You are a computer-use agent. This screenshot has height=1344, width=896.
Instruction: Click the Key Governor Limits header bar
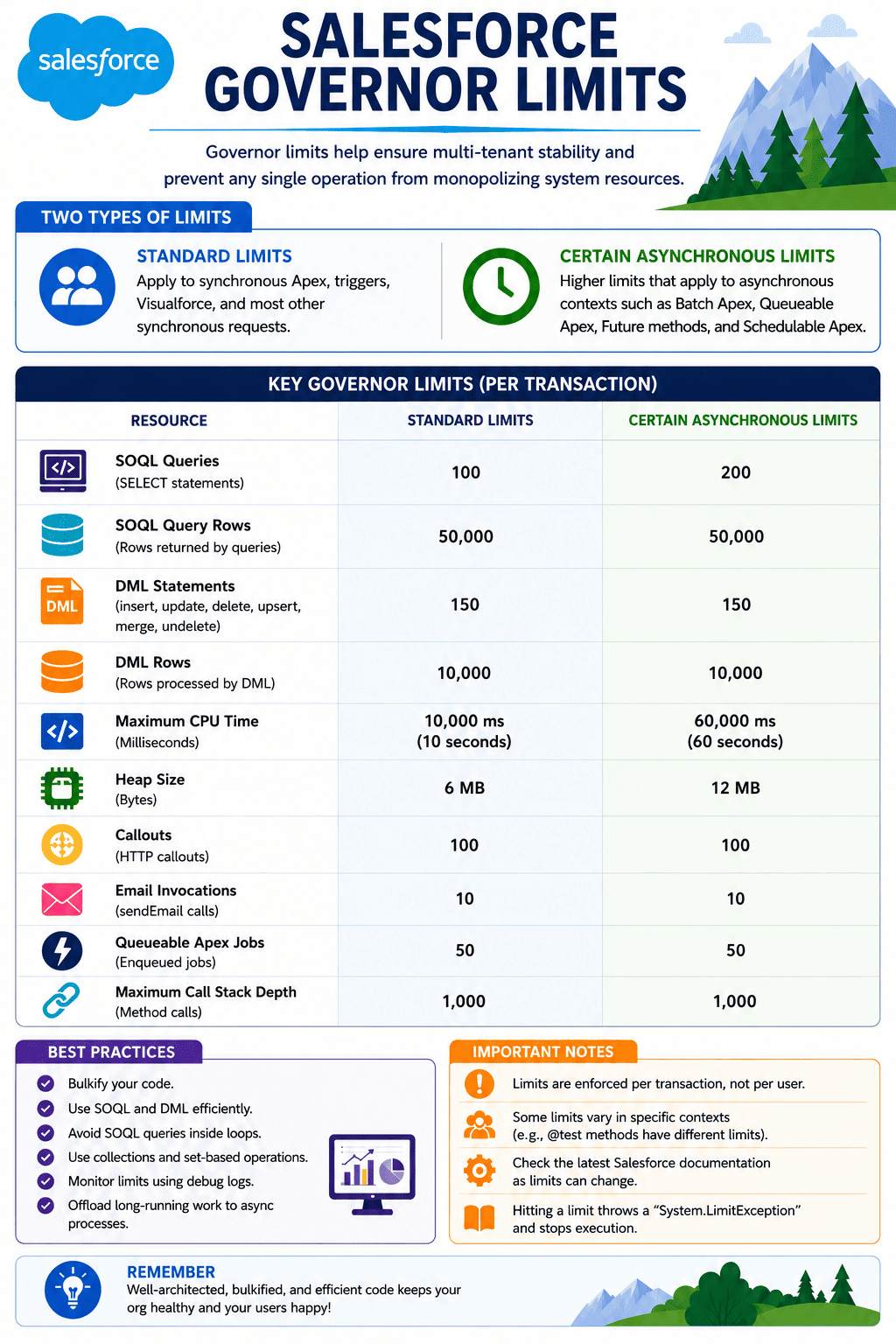coord(448,384)
